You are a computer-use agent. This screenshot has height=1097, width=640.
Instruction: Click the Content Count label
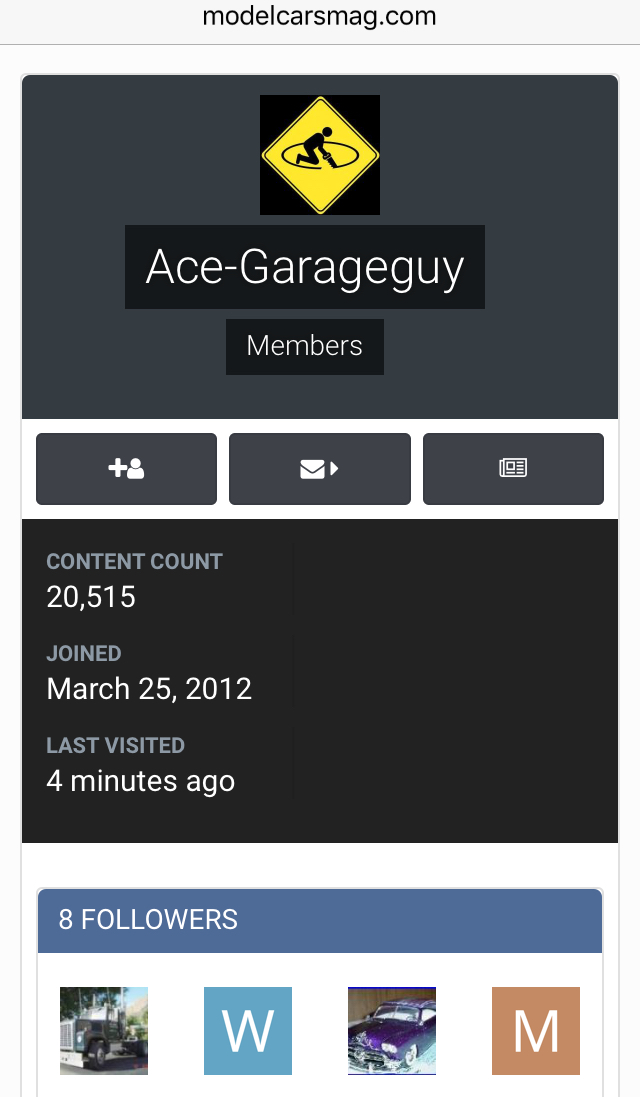[134, 561]
